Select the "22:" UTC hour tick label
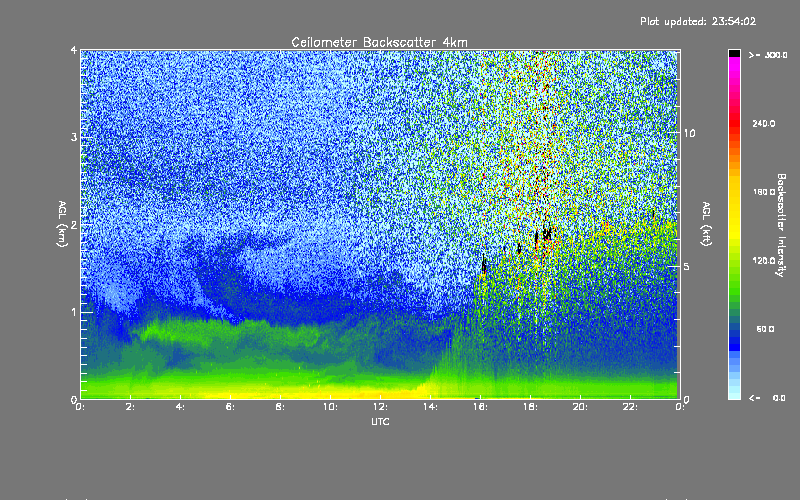The image size is (800, 500). point(630,407)
